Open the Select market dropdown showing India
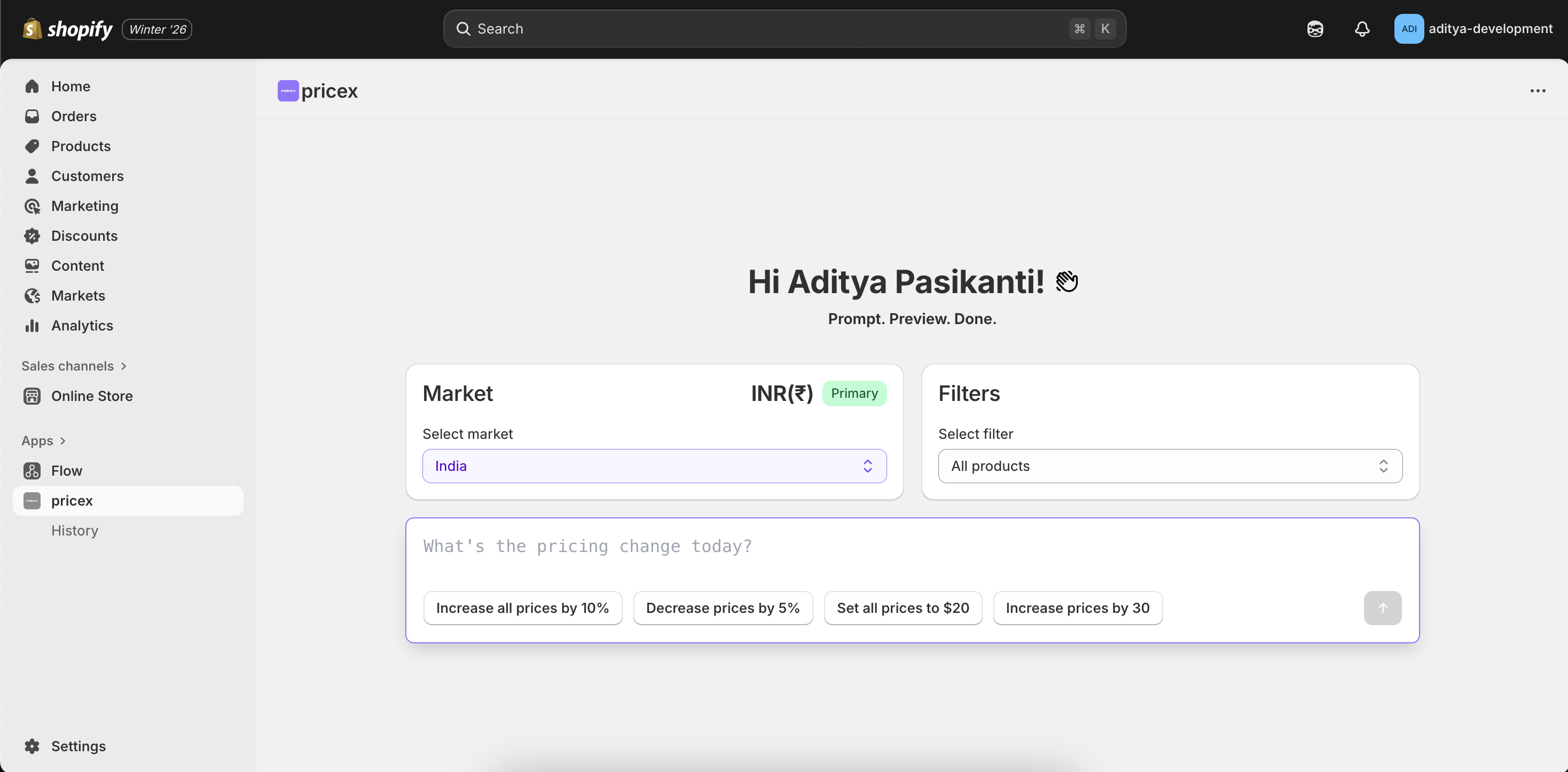Viewport: 1568px width, 772px height. point(654,466)
